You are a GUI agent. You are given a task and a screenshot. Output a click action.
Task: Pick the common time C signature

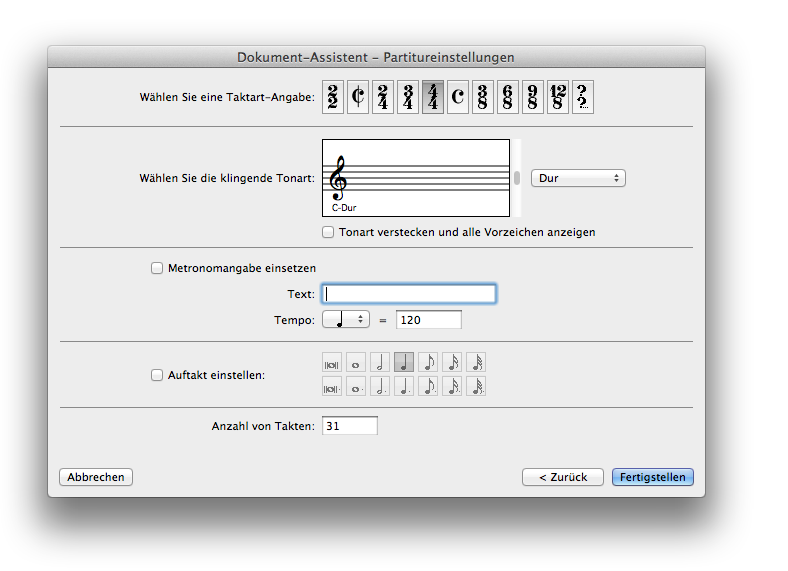(x=458, y=97)
